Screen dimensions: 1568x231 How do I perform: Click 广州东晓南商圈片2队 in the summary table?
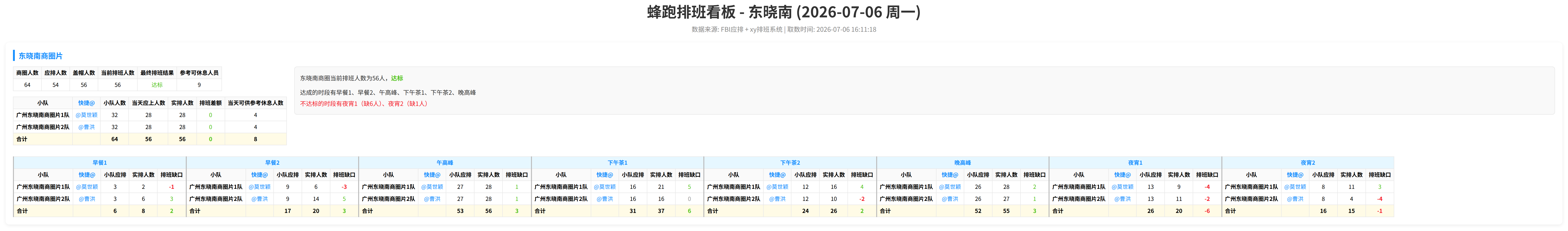tap(43, 127)
